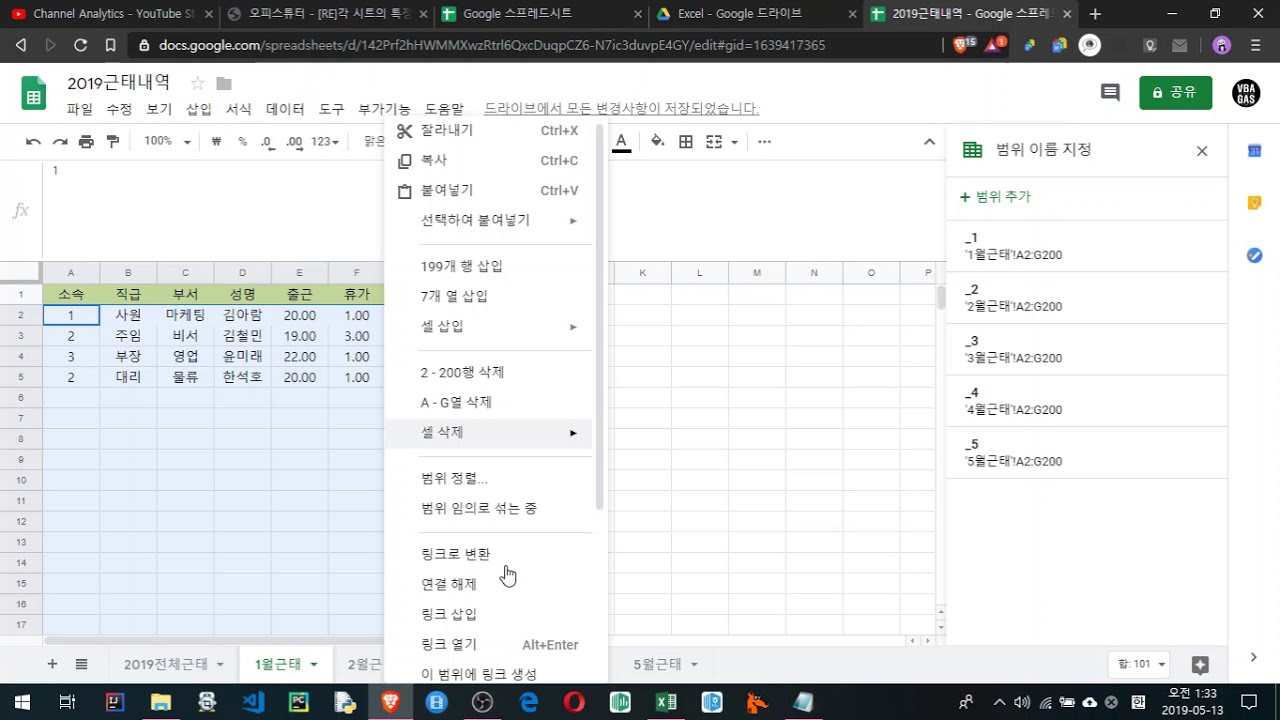Open 123 number format dropdown
This screenshot has width=1280, height=720.
click(x=325, y=142)
